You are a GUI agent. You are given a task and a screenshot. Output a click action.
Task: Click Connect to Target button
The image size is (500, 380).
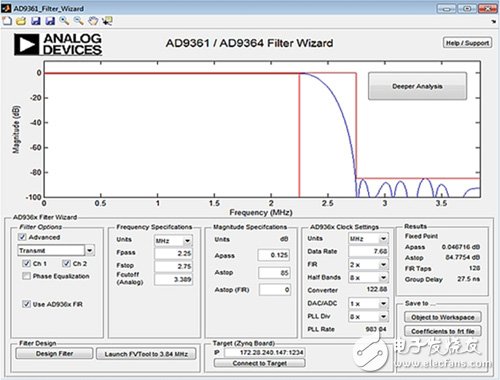click(x=260, y=363)
